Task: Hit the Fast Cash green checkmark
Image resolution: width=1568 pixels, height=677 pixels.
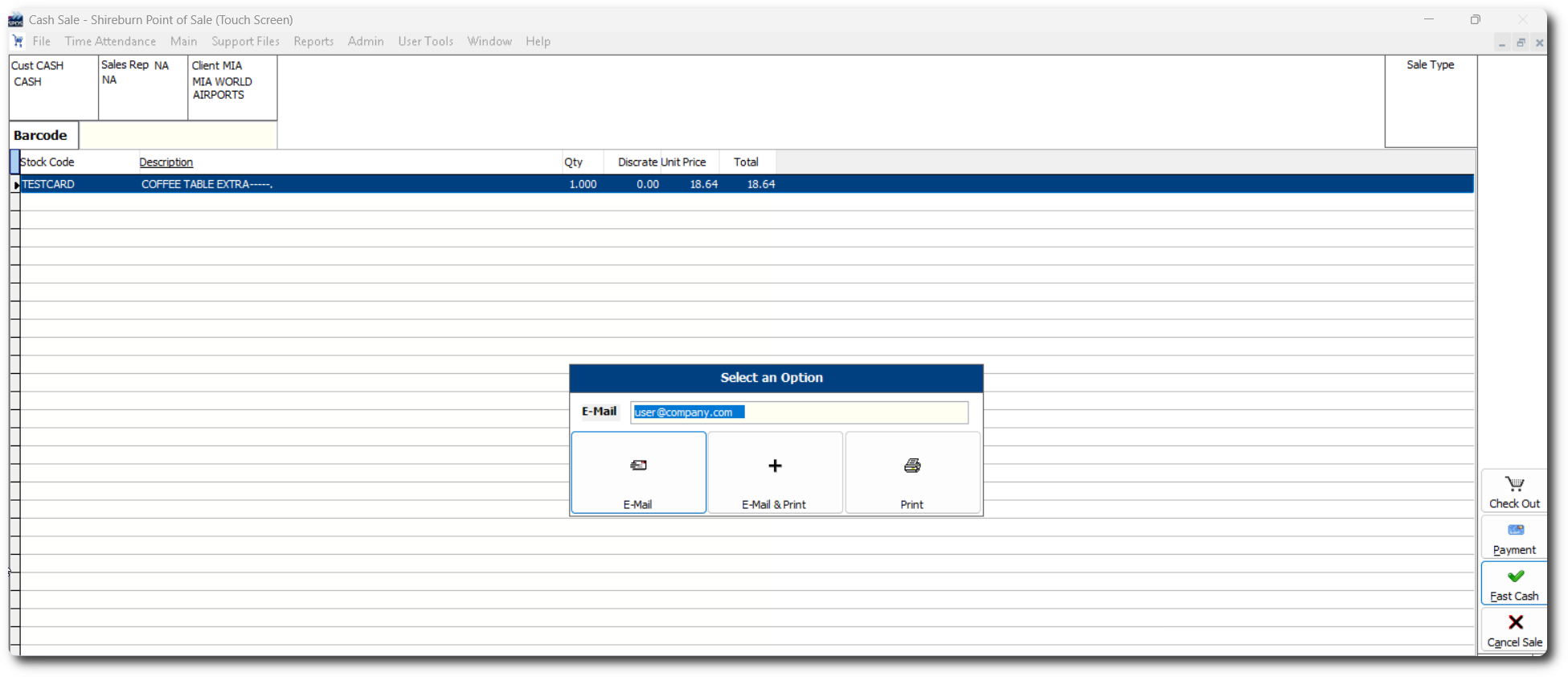Action: click(x=1514, y=576)
